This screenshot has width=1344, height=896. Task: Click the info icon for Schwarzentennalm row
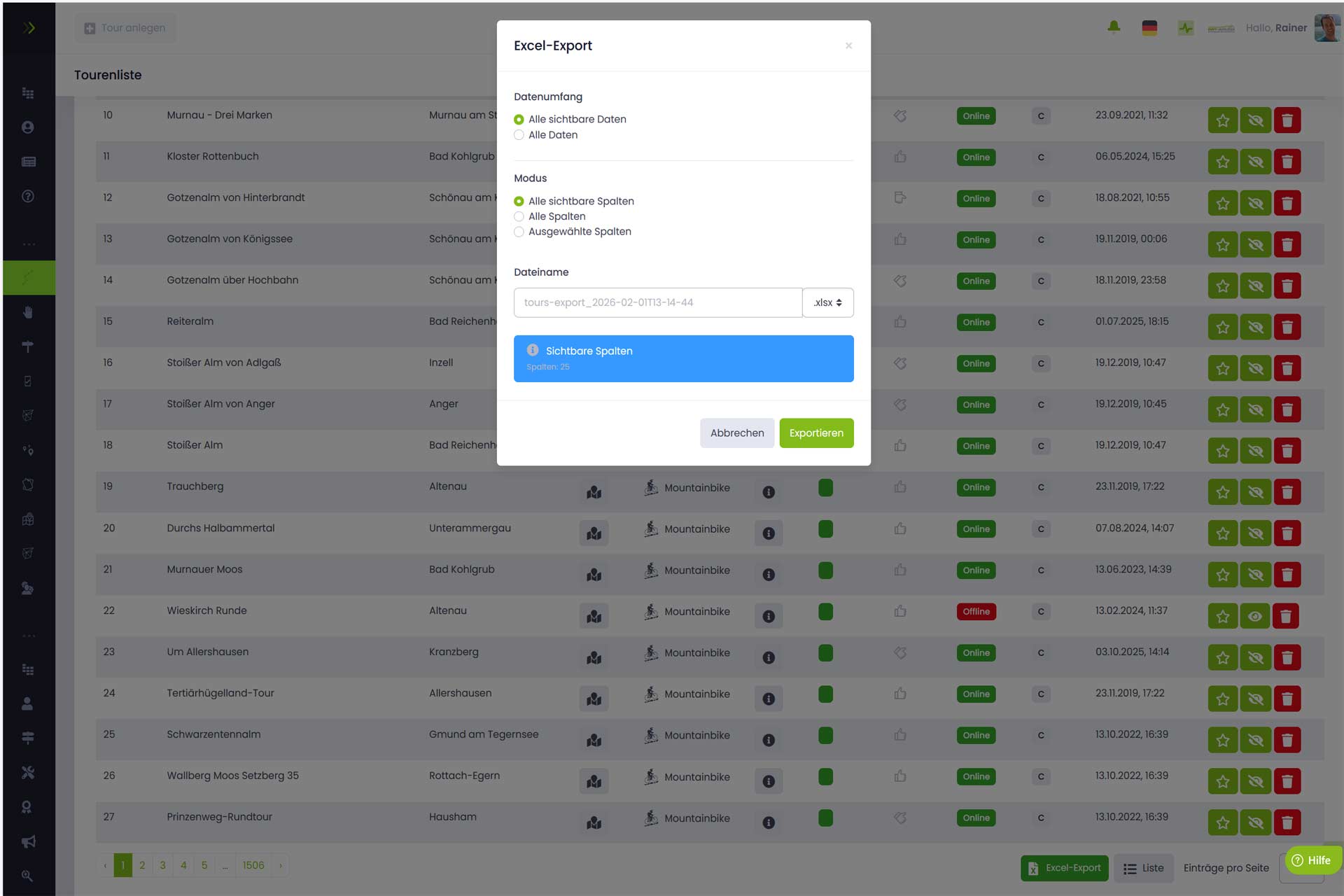[769, 740]
